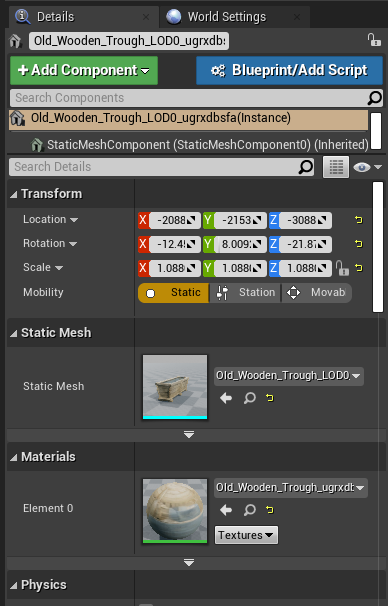
Task: Reset Location to default arrow
Action: 359,220
